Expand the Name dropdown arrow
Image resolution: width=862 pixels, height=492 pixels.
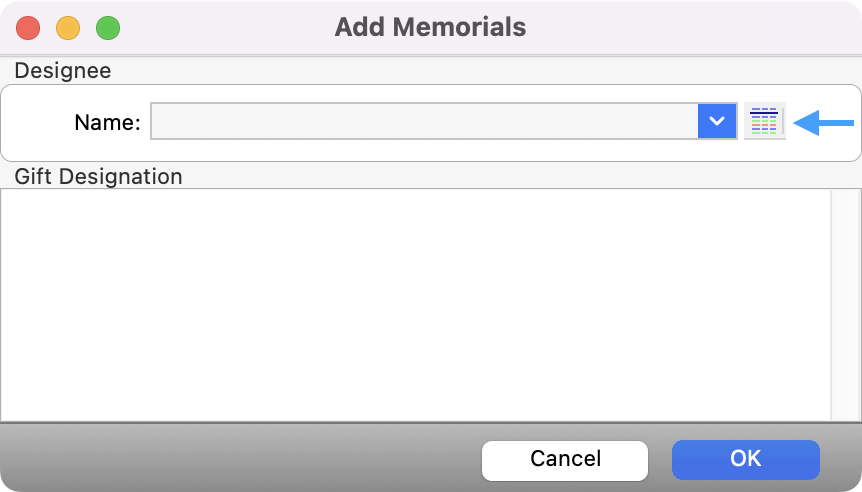(x=717, y=122)
